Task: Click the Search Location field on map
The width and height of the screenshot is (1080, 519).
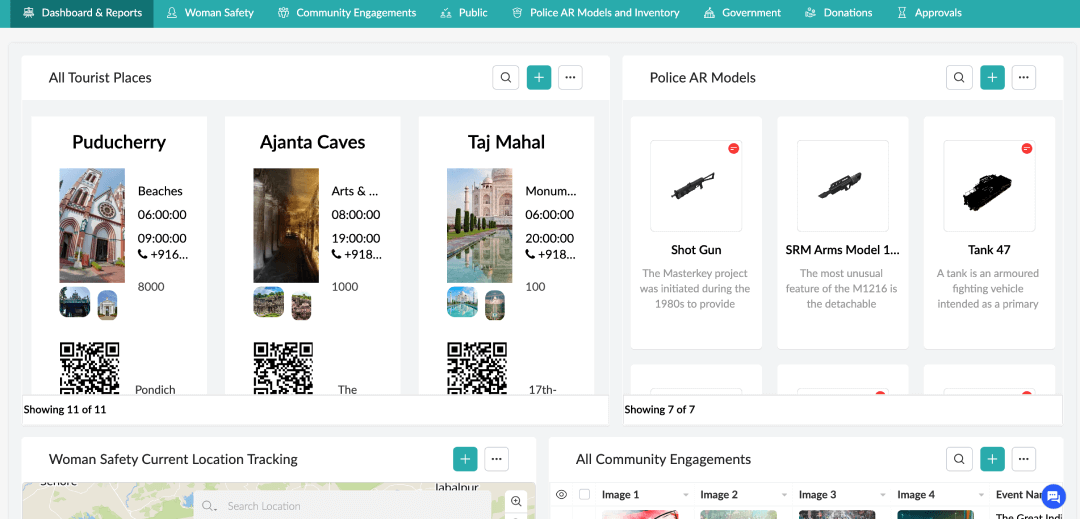Action: pyautogui.click(x=342, y=506)
